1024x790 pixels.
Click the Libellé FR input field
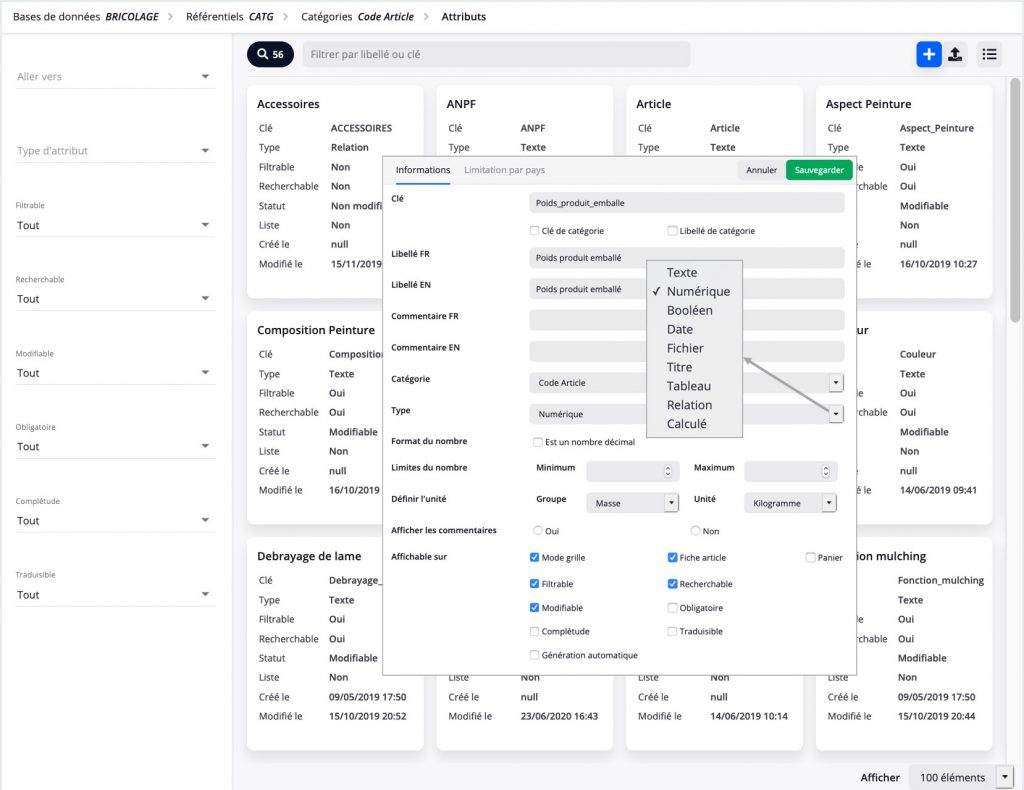click(686, 258)
